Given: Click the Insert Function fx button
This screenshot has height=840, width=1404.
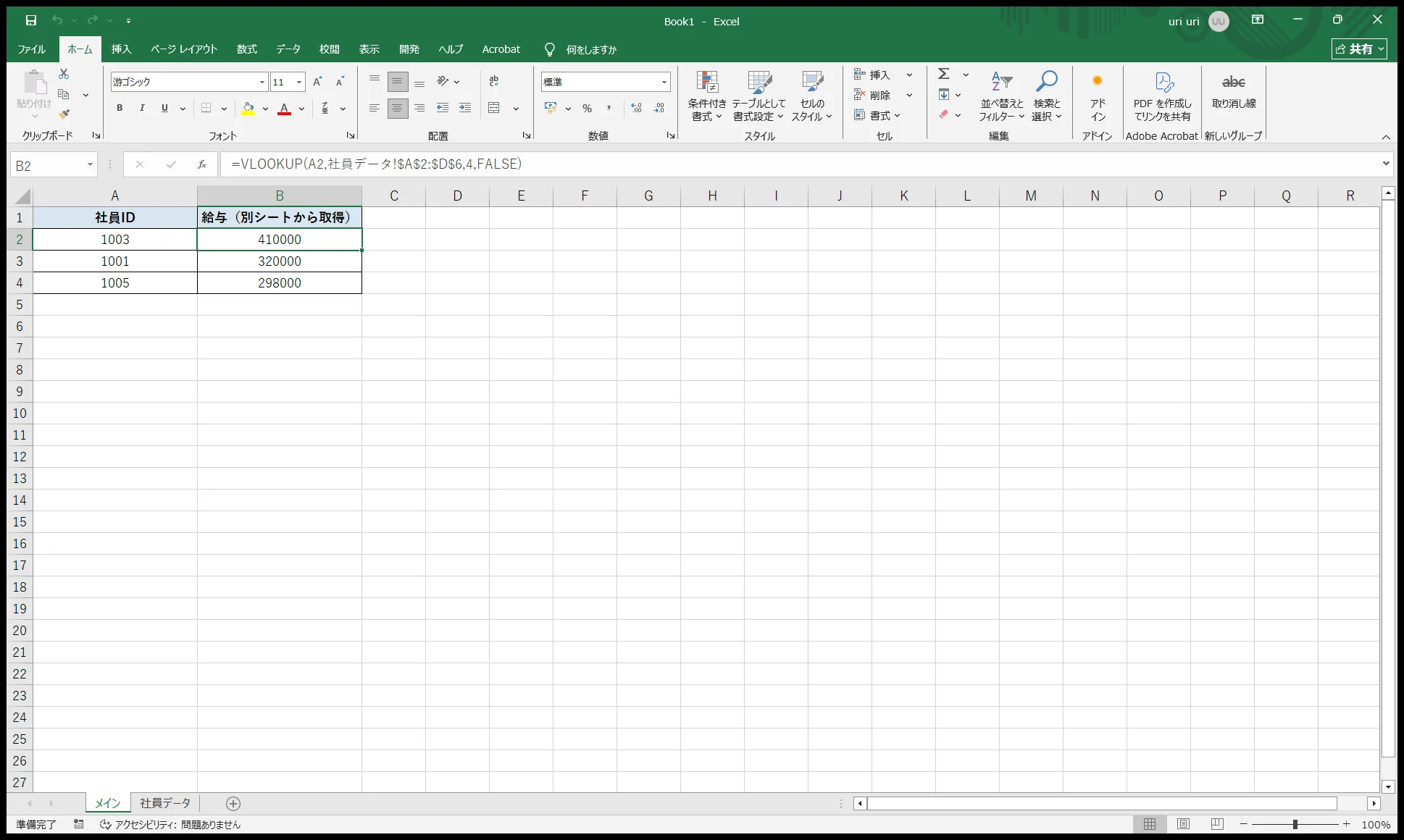Looking at the screenshot, I should 202,164.
